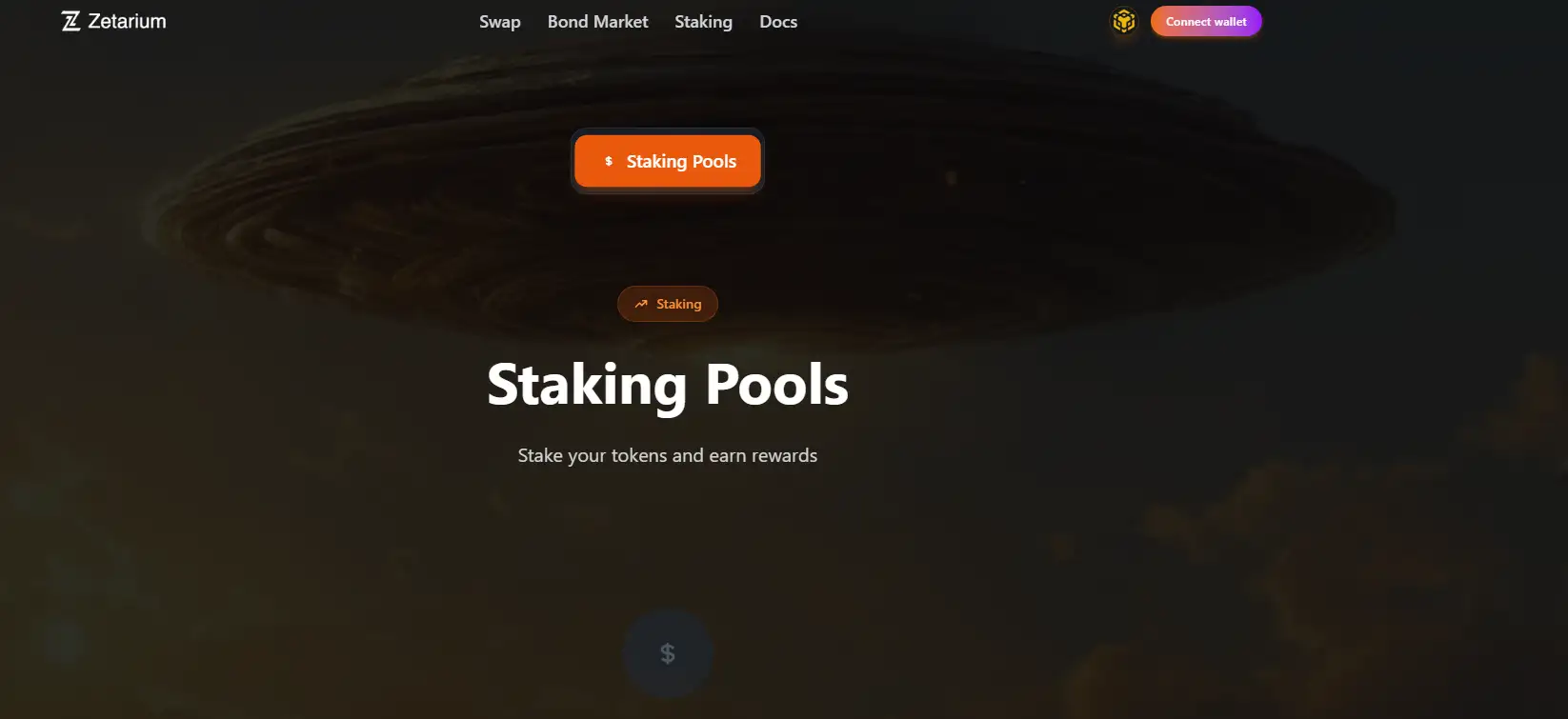The image size is (1568, 719).
Task: Click the empty navbar space right of Docs
Action: tap(953, 21)
